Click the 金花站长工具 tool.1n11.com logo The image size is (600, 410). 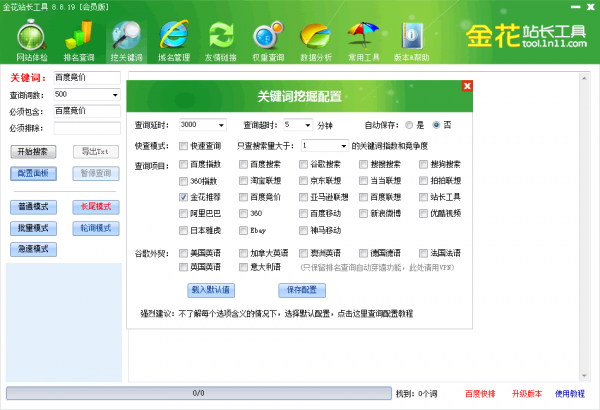coord(526,36)
